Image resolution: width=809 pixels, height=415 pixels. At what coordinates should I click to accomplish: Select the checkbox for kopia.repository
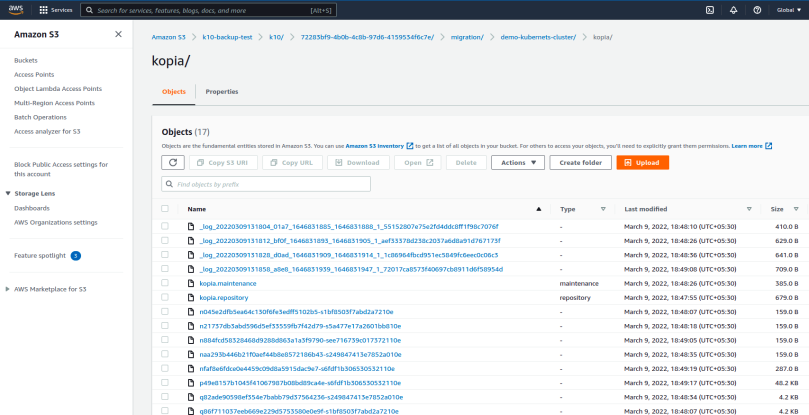[x=165, y=297]
